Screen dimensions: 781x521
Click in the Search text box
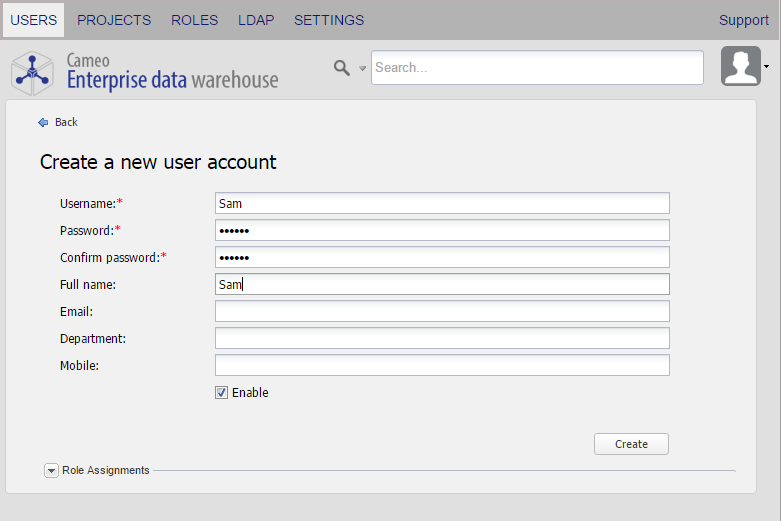[537, 68]
